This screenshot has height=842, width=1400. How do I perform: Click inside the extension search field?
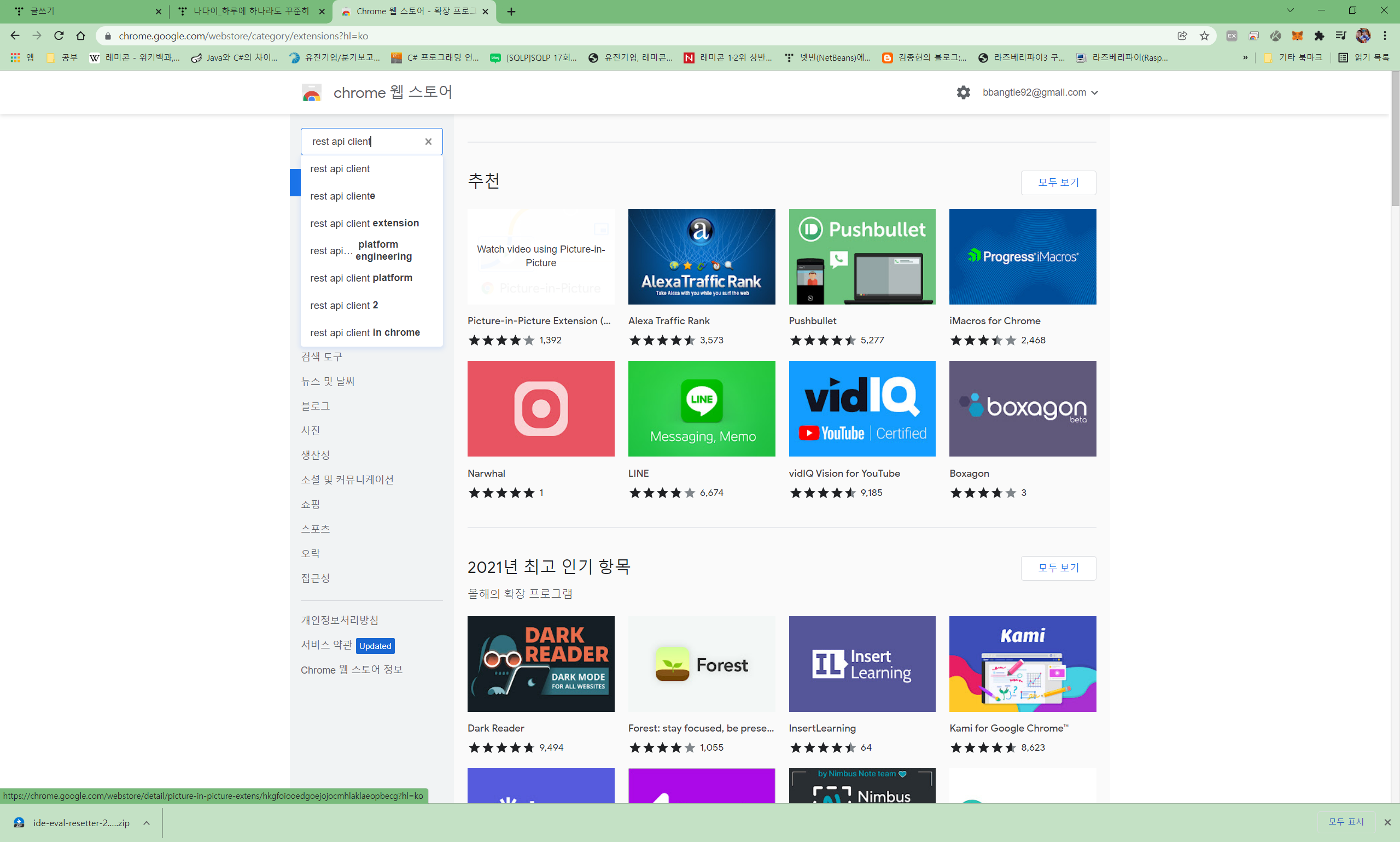pyautogui.click(x=363, y=142)
